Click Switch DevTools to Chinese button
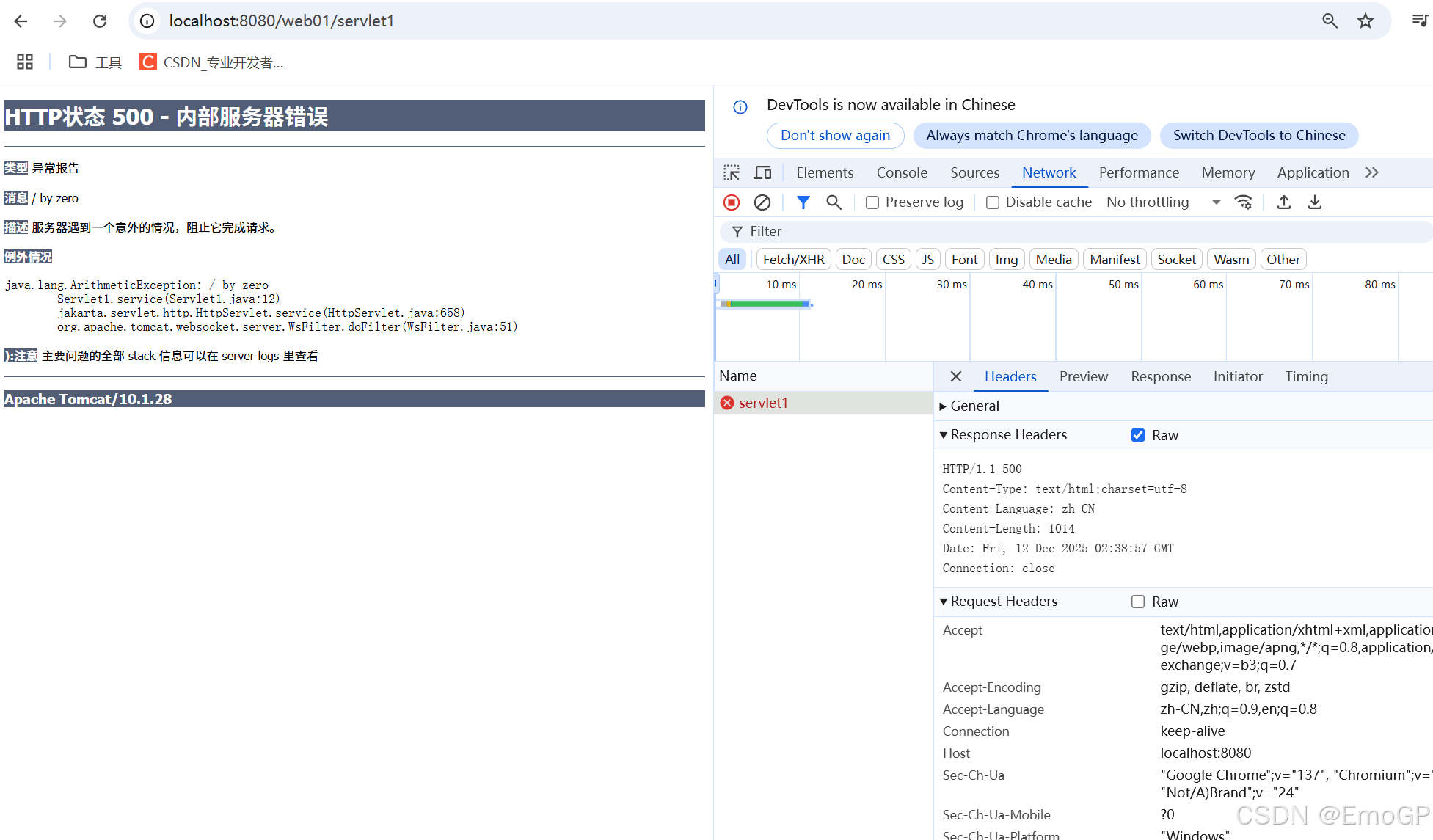Screen dimensions: 1433x840 tap(1259, 136)
